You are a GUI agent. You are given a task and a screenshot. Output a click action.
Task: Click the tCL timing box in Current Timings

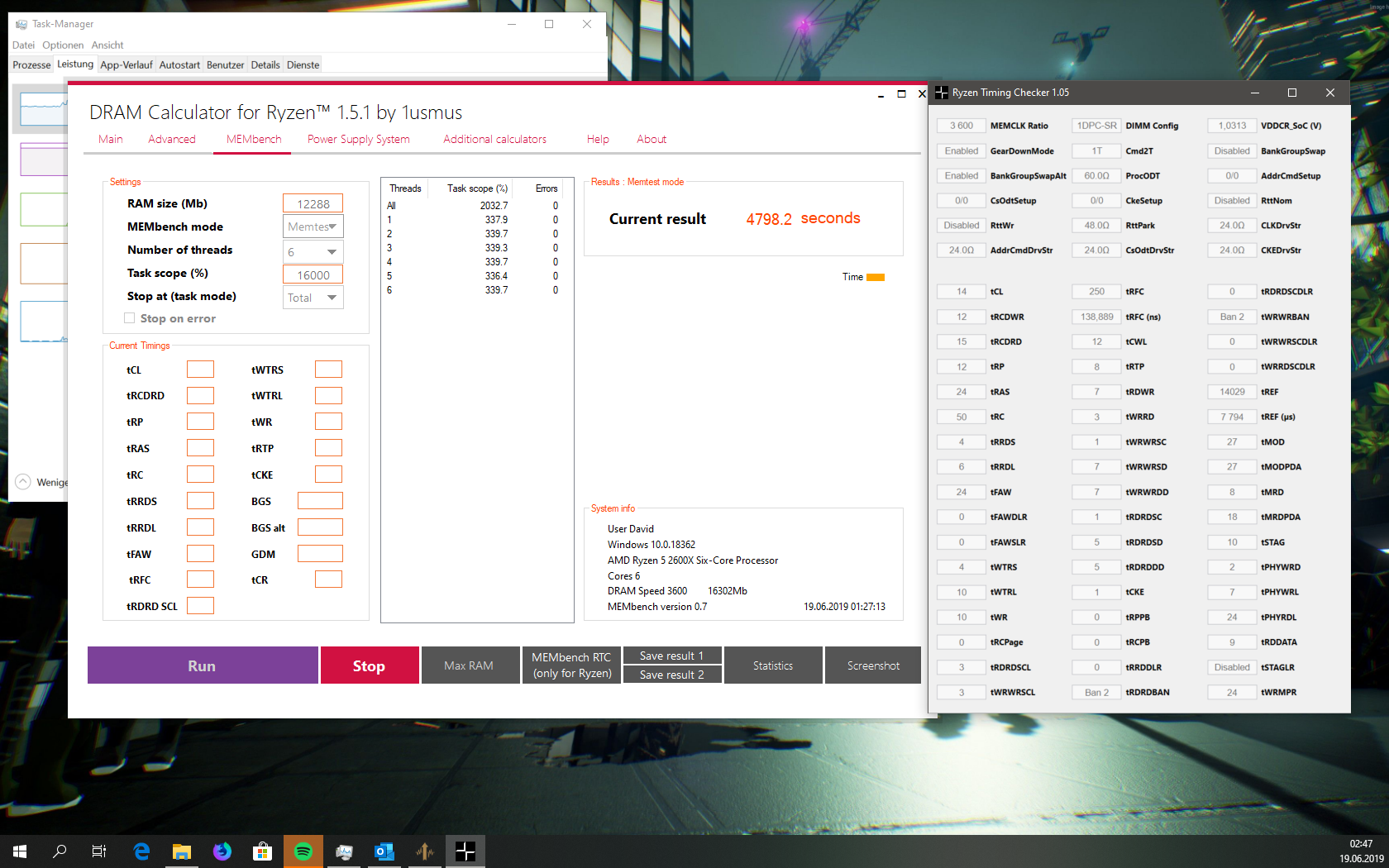click(200, 370)
